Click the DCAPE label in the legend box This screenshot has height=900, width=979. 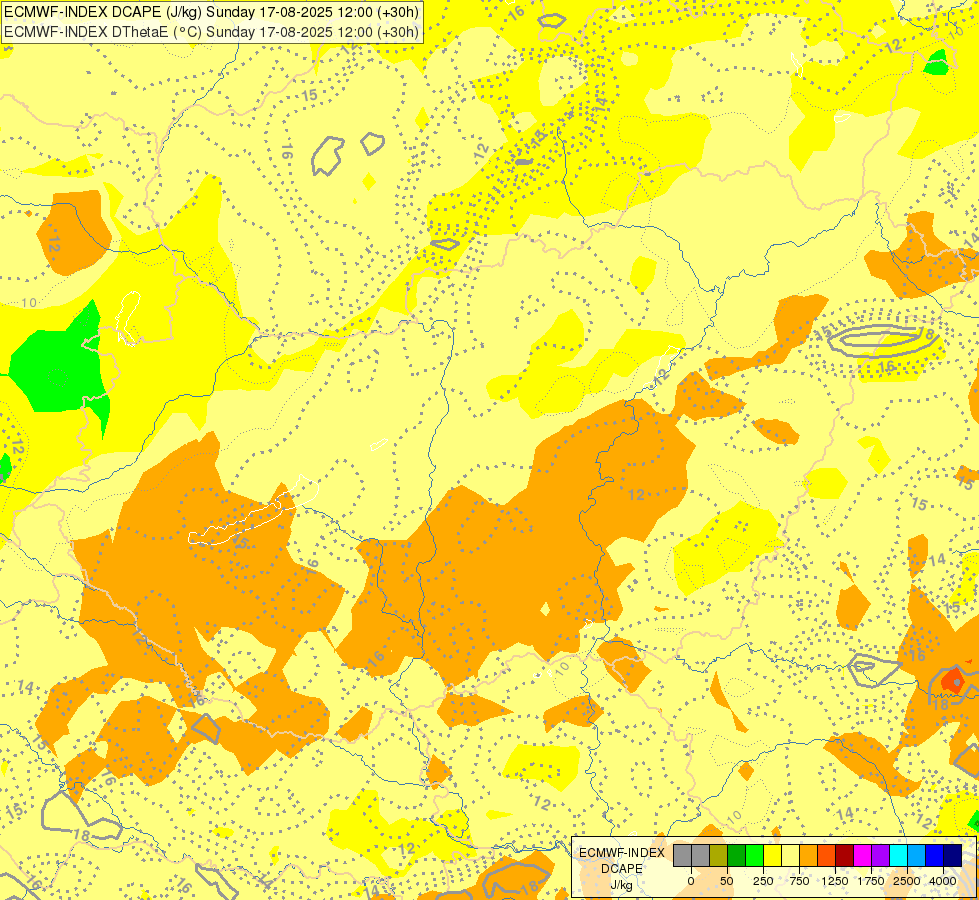(622, 869)
